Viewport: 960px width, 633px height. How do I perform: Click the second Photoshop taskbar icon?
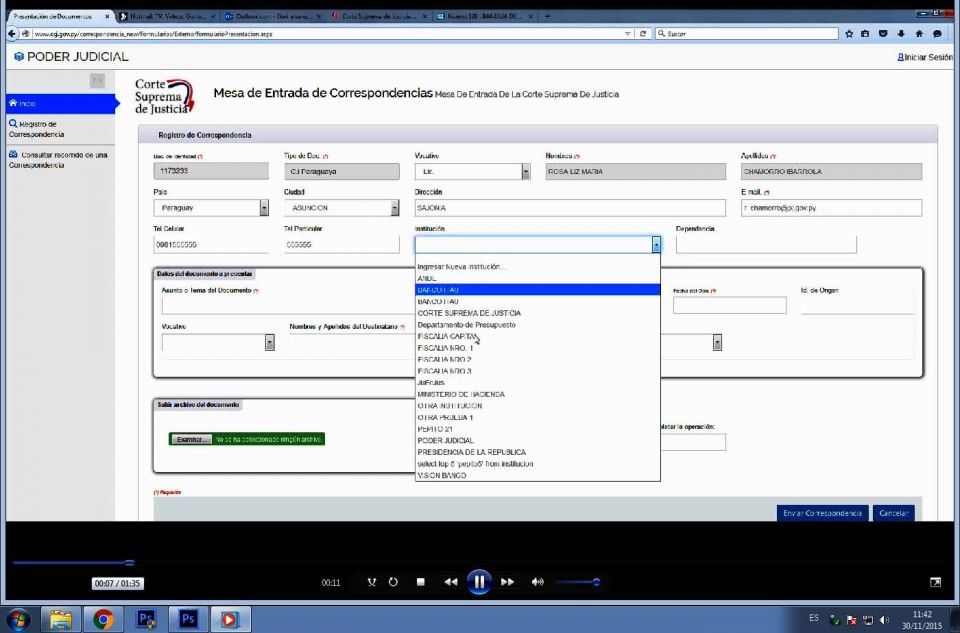click(x=188, y=620)
